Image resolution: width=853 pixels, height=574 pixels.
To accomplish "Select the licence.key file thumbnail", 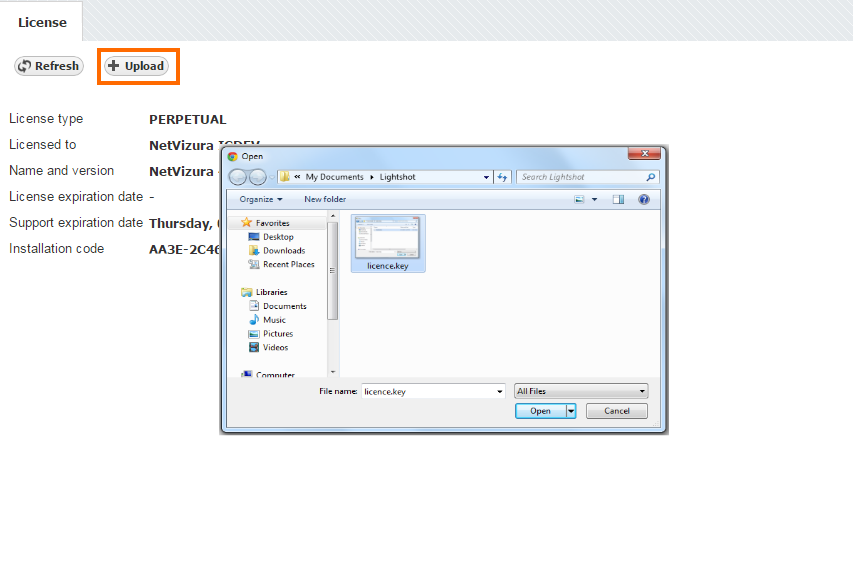I will coord(388,241).
